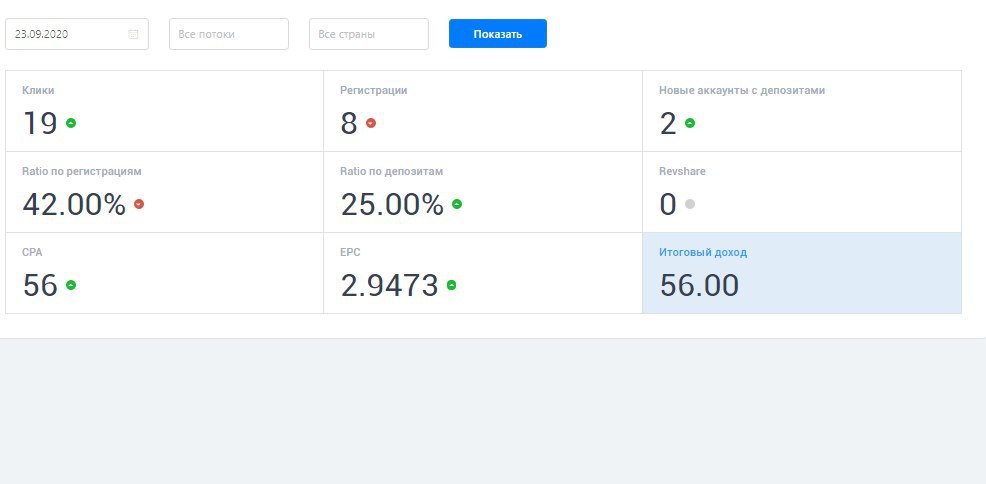Select the EPC value 2.9473
986x484 pixels.
point(390,285)
